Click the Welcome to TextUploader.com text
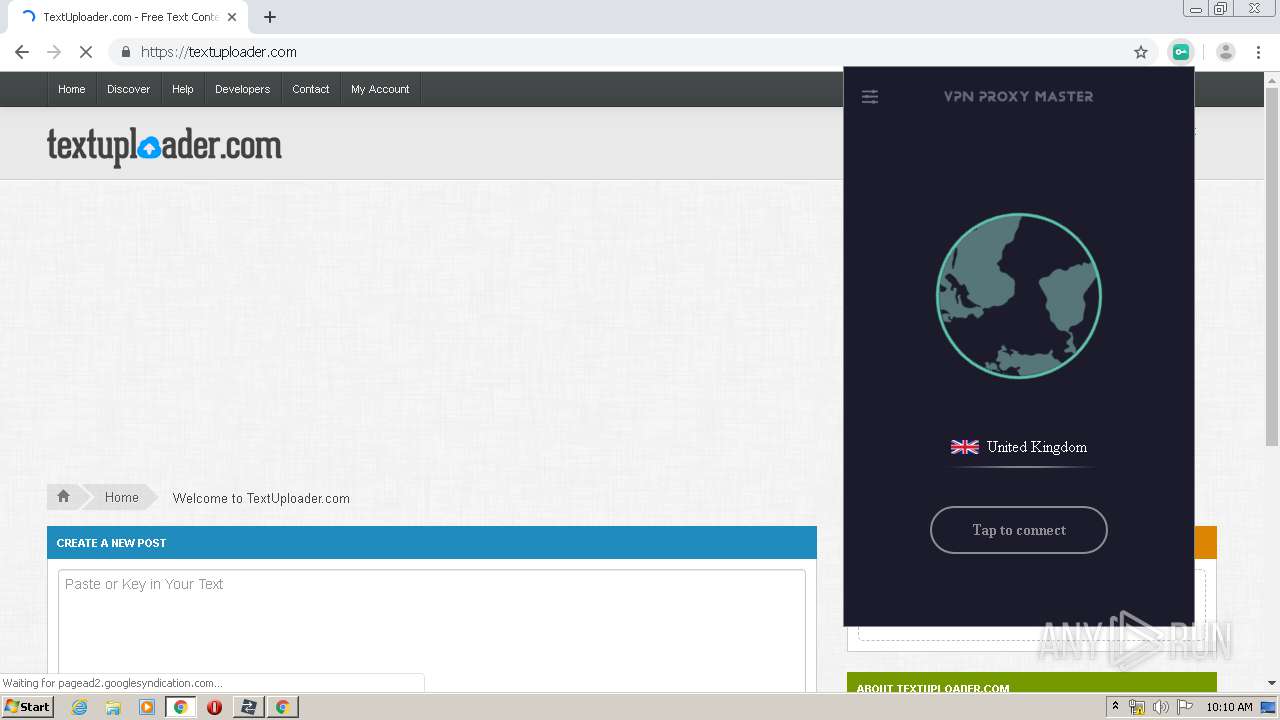The image size is (1280, 720). pos(261,498)
